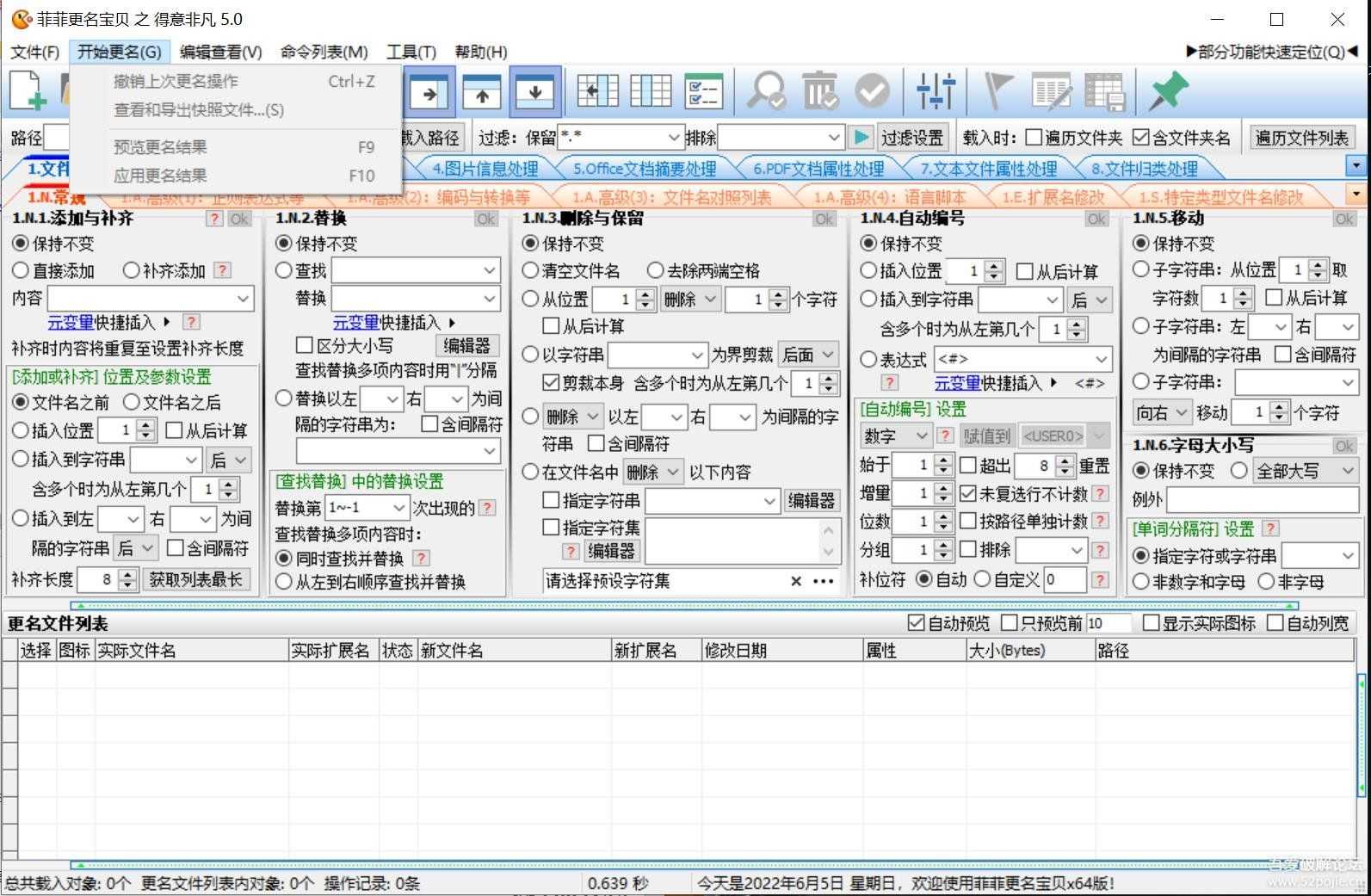Click the trash bin toolbar icon
This screenshot has height=896, width=1371.
point(819,91)
